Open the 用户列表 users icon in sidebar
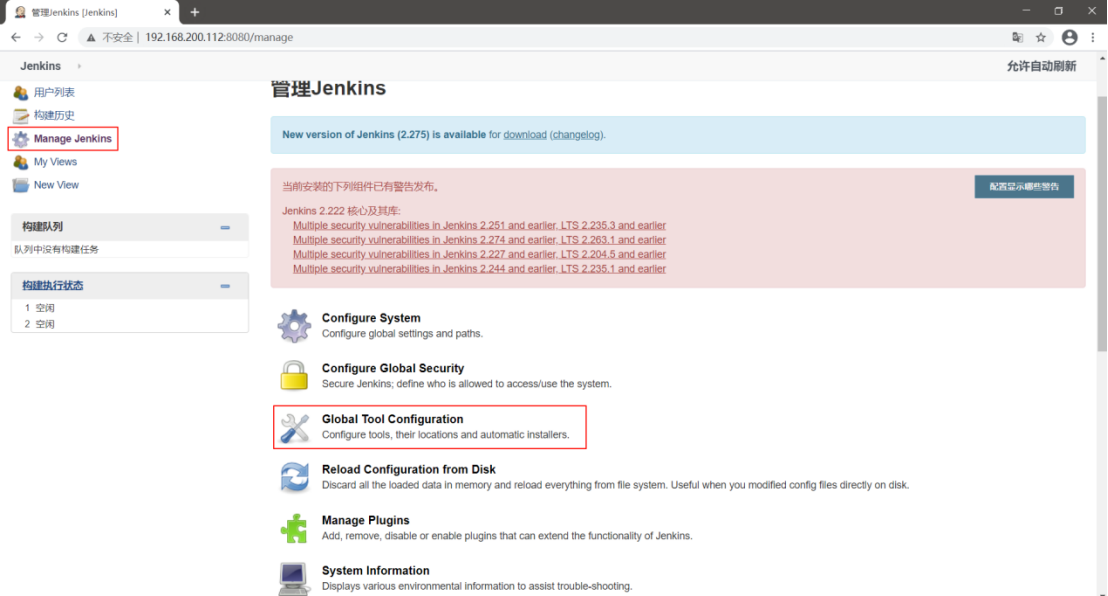 20,93
